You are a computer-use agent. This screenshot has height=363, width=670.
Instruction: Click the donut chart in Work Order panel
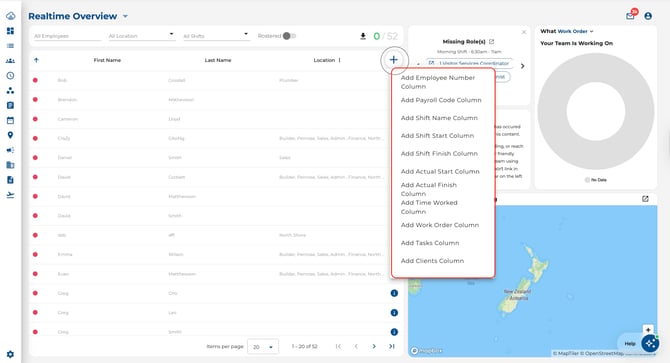[596, 111]
